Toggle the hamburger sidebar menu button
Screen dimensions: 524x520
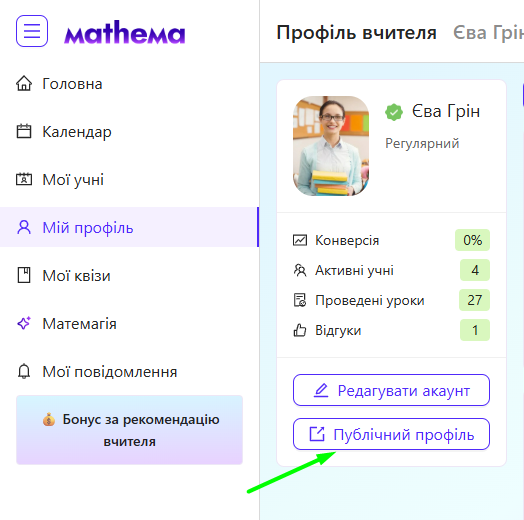click(x=32, y=31)
